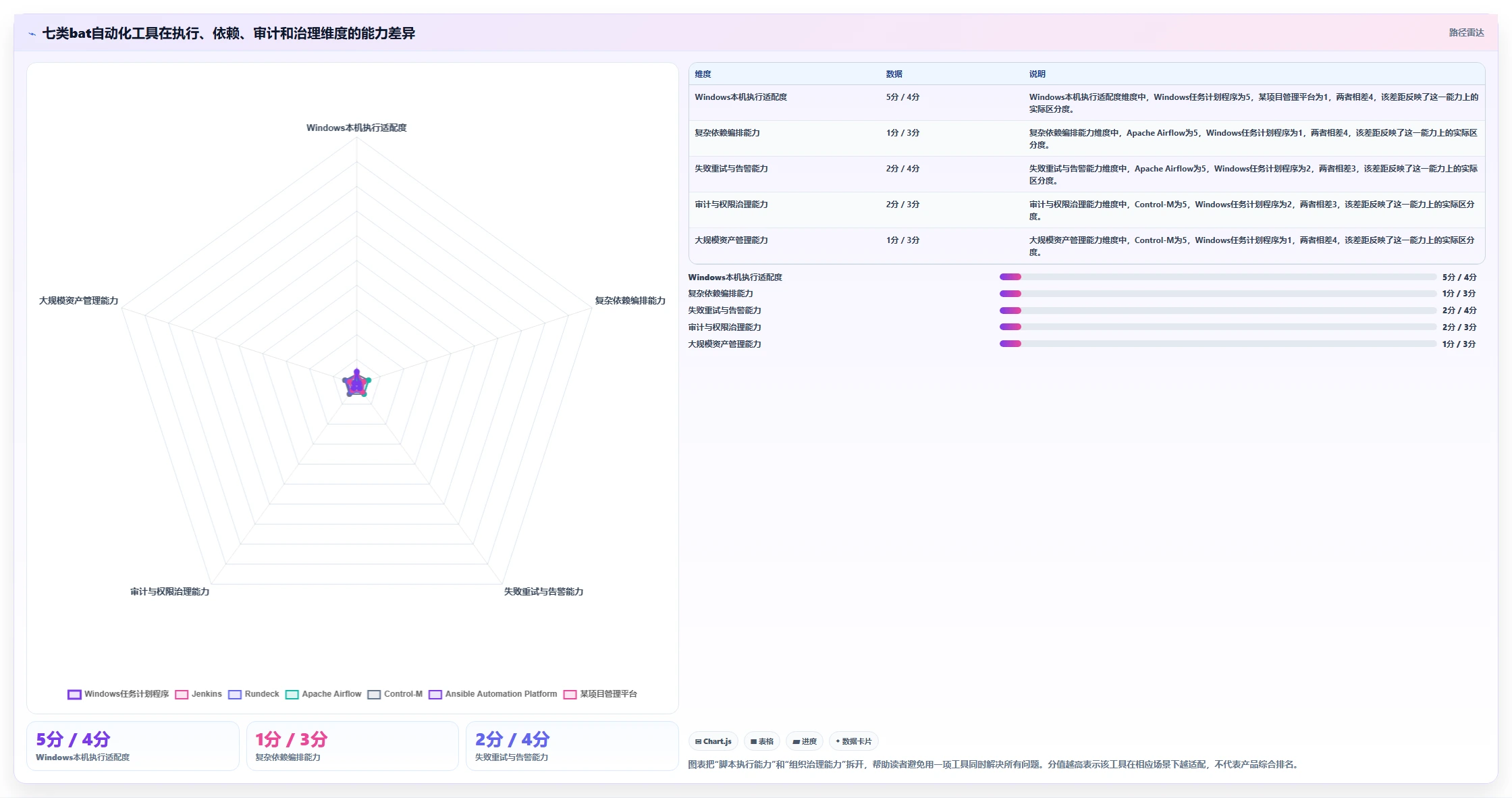Image resolution: width=1512 pixels, height=798 pixels.
Task: Click radar axis label Windows本机执行适配度
Action: 356,128
